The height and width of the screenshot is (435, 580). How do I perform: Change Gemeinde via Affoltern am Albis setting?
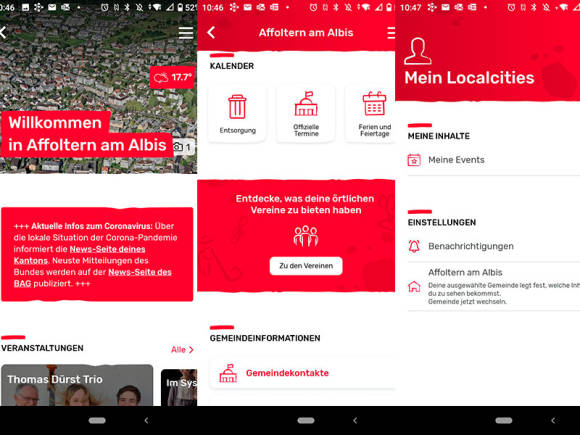coord(493,286)
